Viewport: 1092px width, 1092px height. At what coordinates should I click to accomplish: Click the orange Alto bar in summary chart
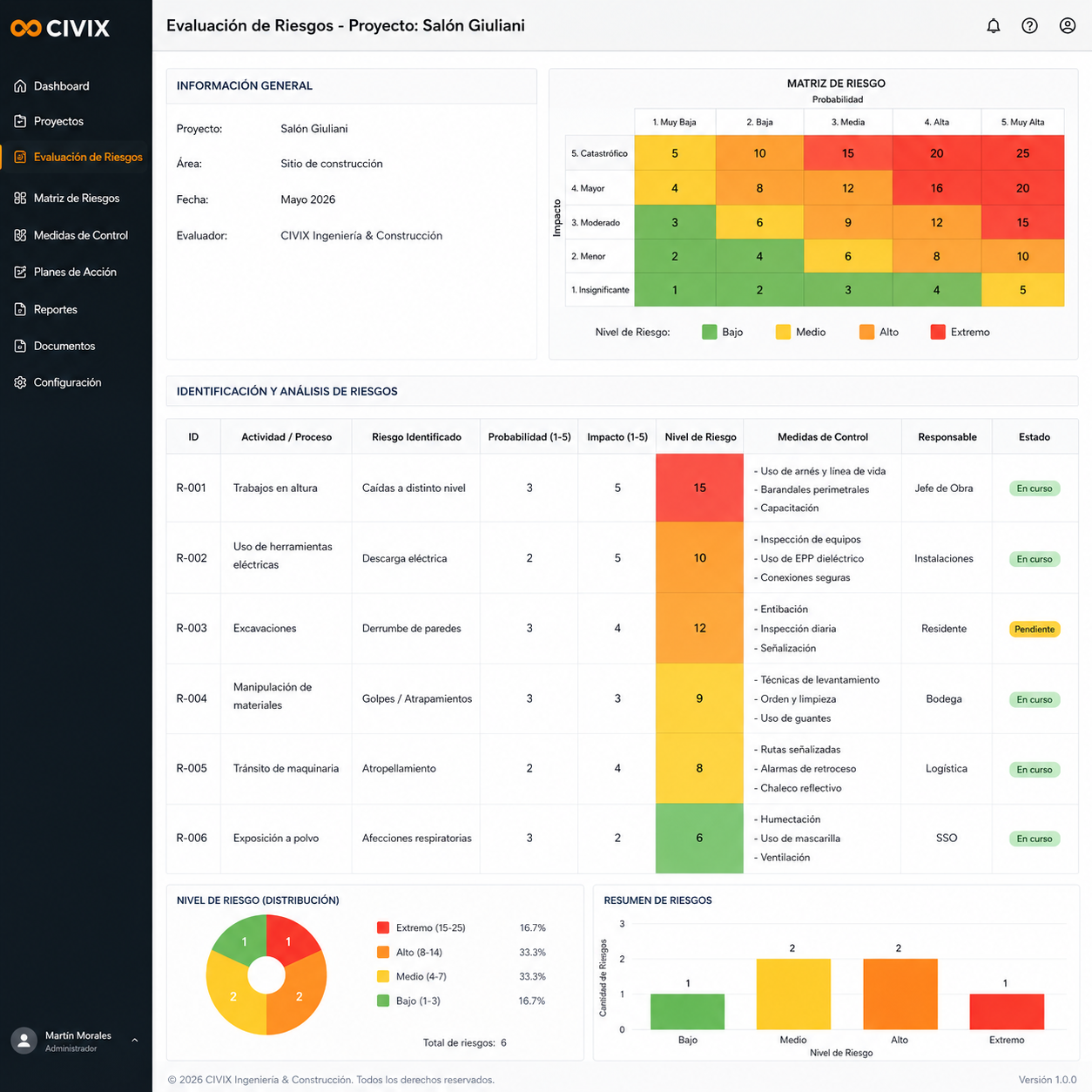point(900,994)
